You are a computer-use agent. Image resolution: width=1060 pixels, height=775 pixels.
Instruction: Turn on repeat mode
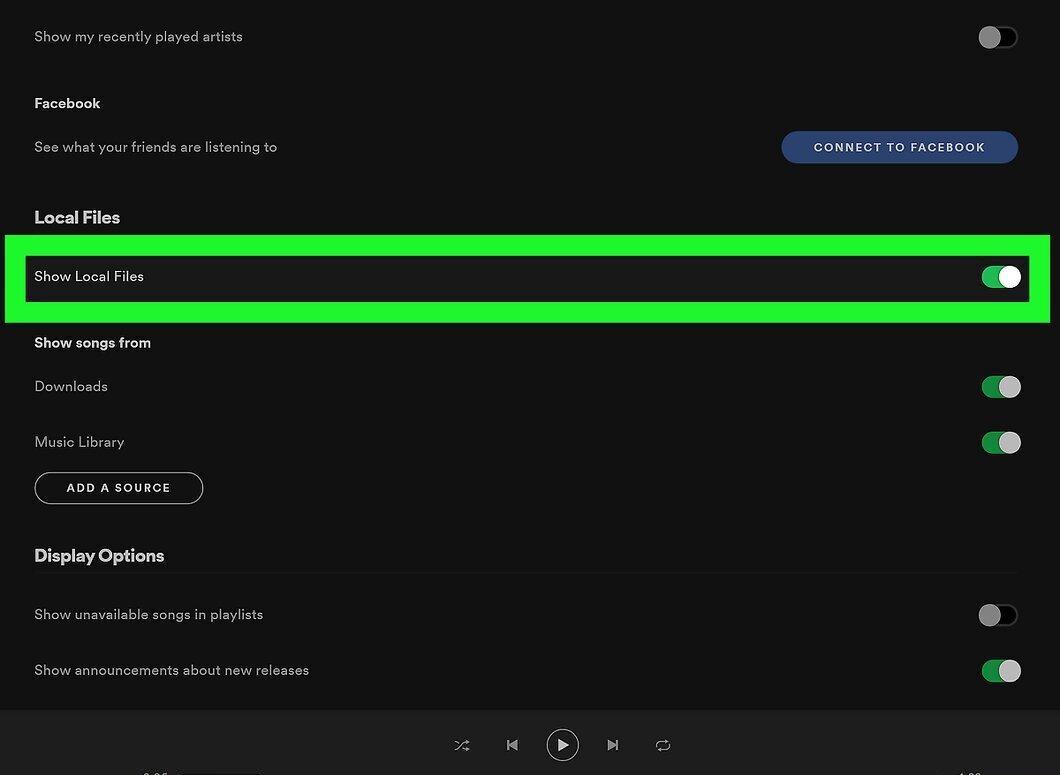tap(663, 745)
